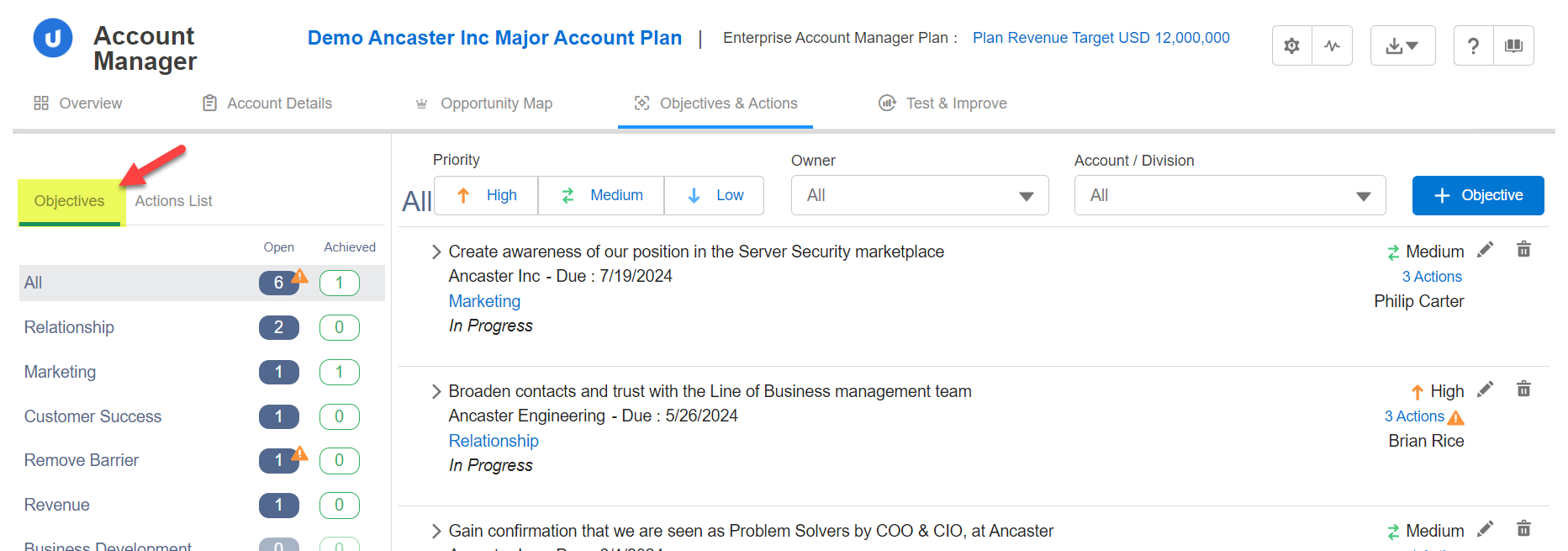The image size is (1568, 551).
Task: Click the Account Manager logo icon
Action: point(52,39)
